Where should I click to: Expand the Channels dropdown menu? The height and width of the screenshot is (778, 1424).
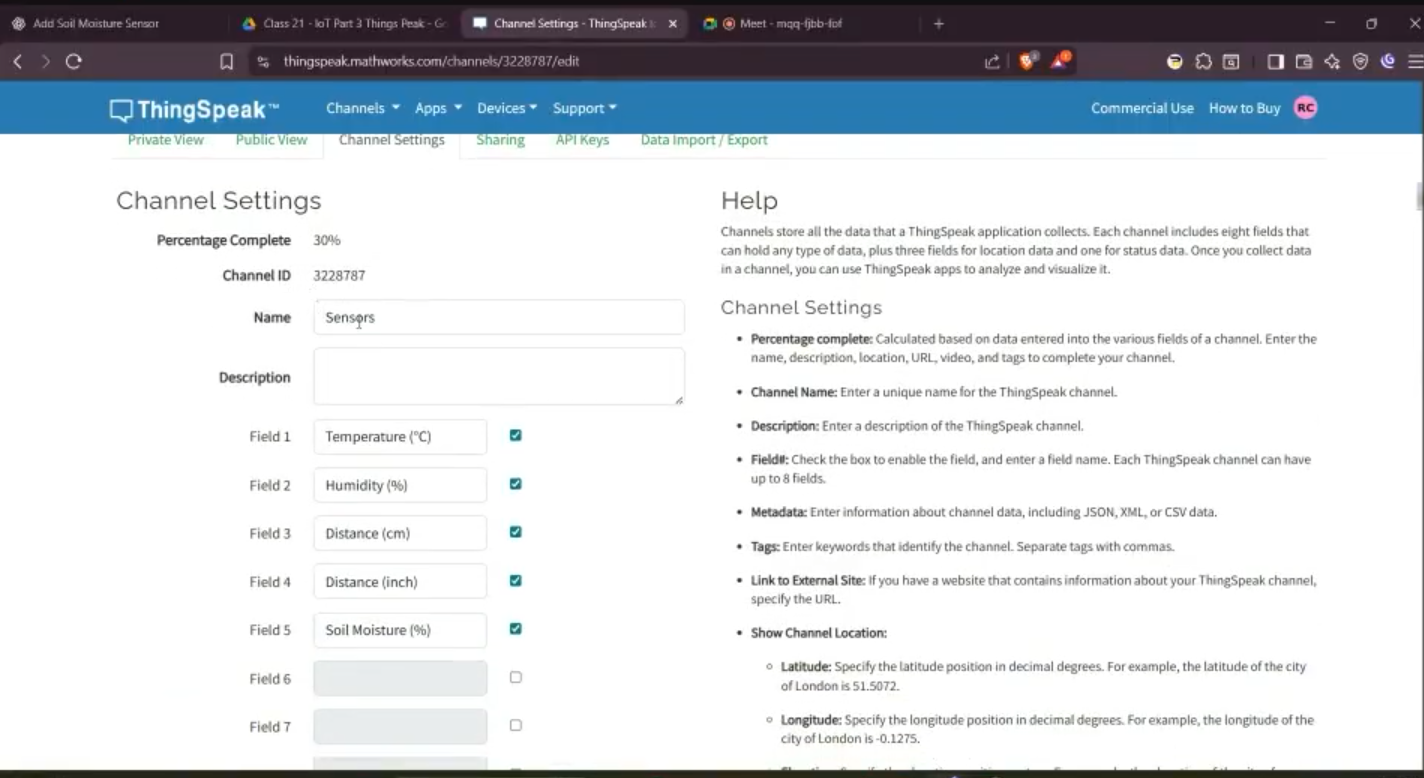(362, 108)
